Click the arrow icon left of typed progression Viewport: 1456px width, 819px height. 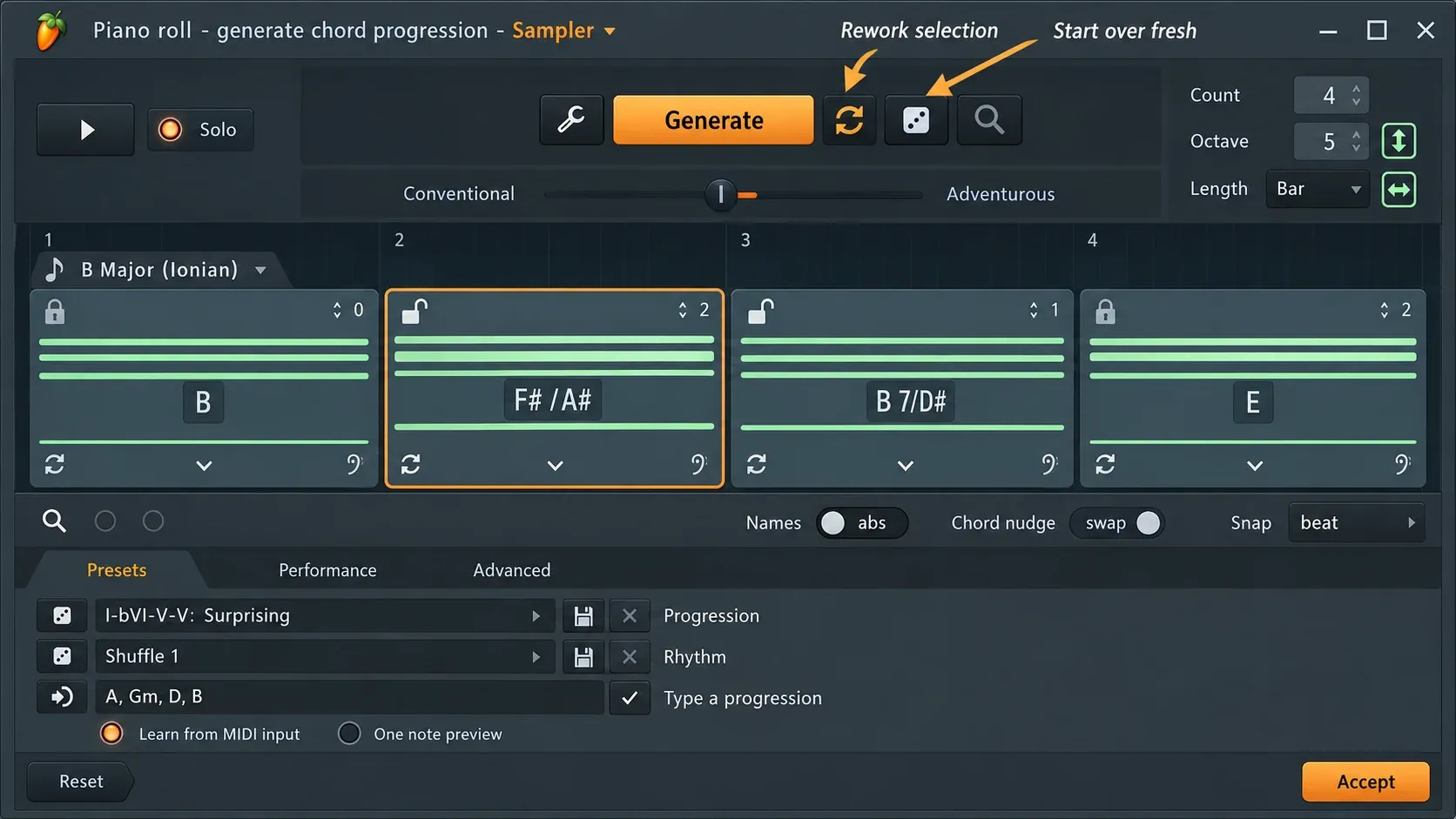coord(62,697)
